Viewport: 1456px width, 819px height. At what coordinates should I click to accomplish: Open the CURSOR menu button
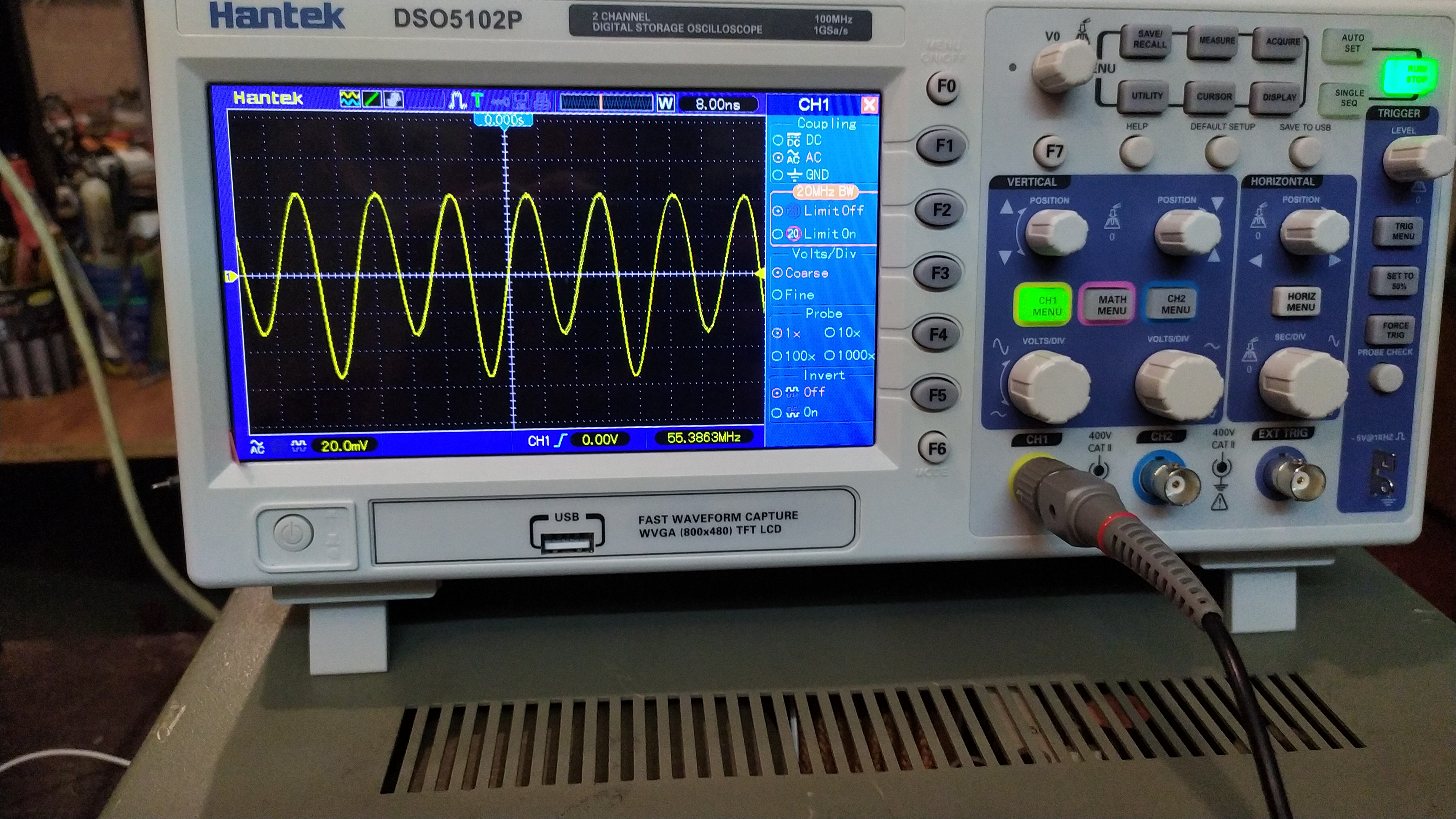[1214, 96]
